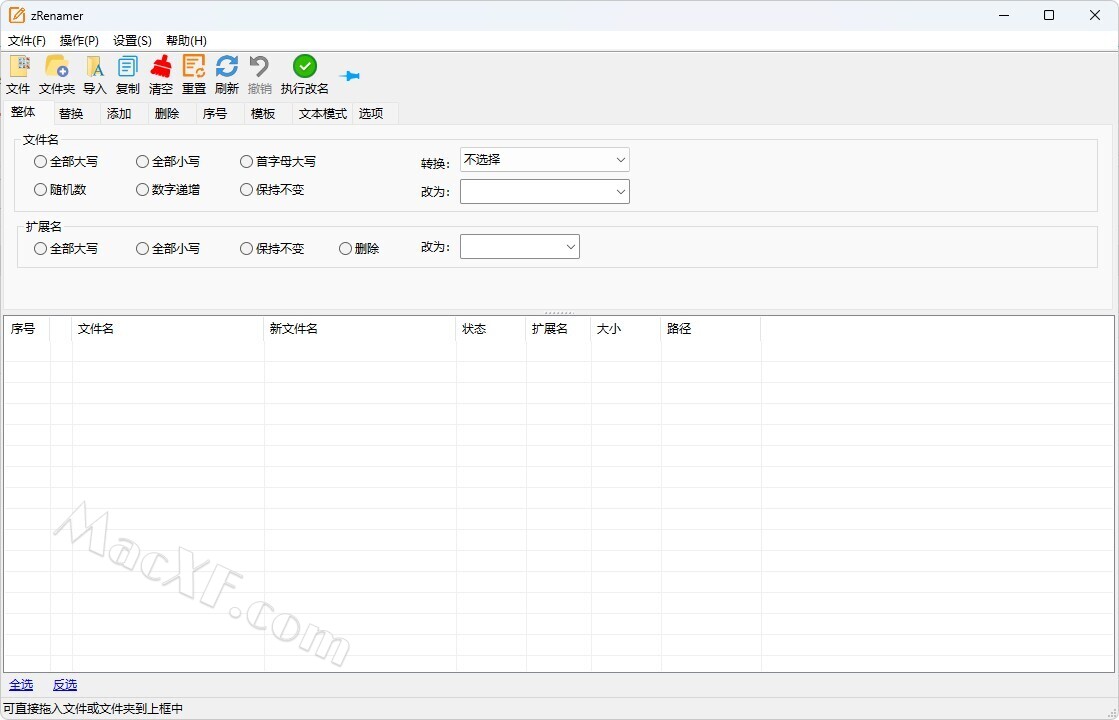The image size is (1119, 720).
Task: Click the 刷新 refresh toolbar icon
Action: pos(227,67)
